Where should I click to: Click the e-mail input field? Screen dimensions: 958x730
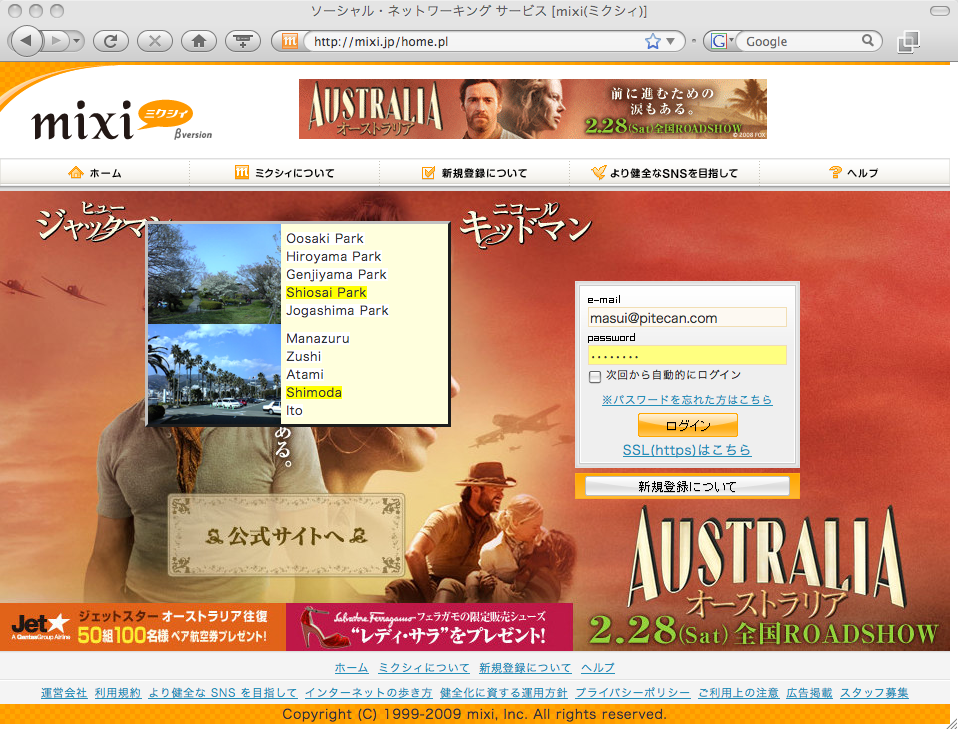tap(687, 318)
